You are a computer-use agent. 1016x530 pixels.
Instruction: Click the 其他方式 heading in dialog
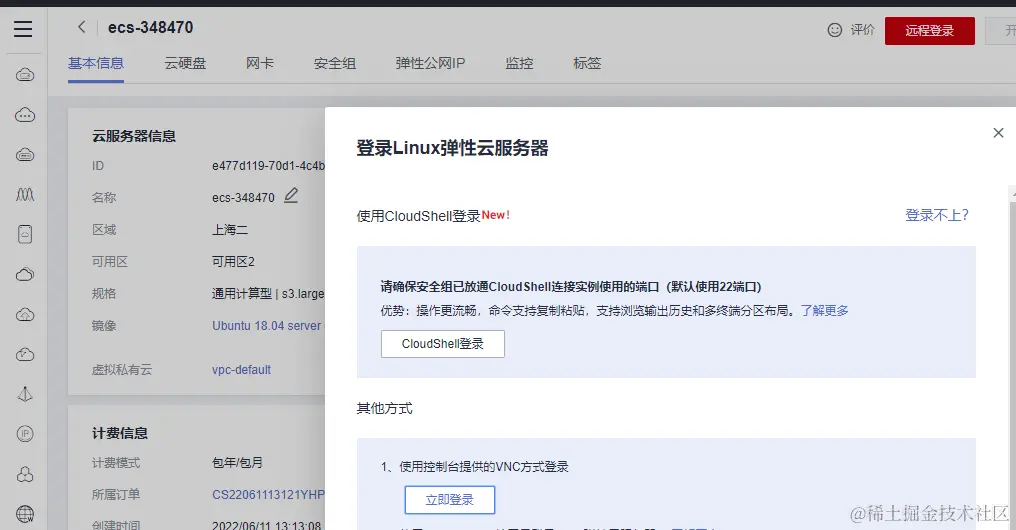tap(384, 408)
